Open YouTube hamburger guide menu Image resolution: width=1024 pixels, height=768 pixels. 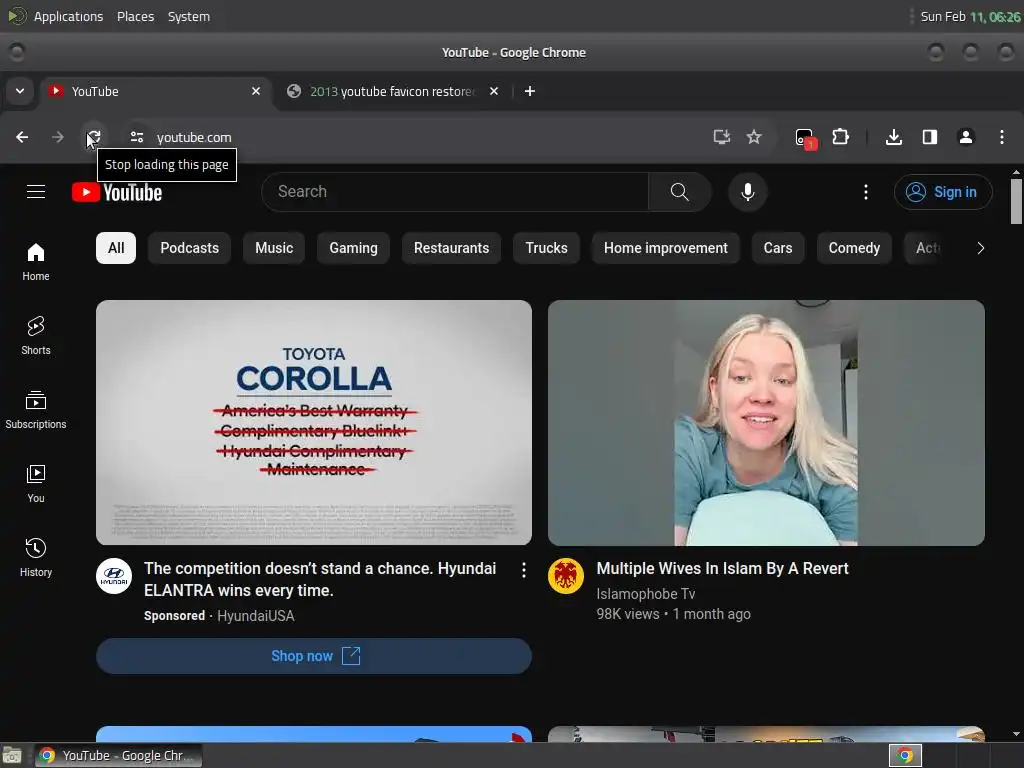pos(36,192)
